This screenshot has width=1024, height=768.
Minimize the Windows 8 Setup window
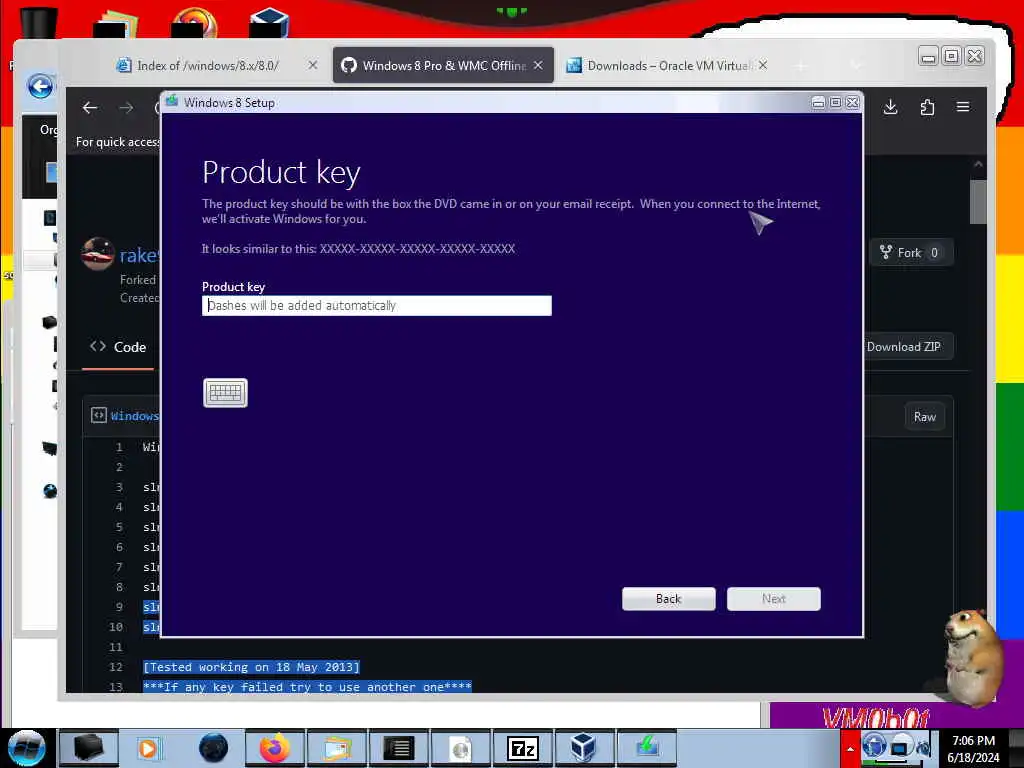pos(818,103)
